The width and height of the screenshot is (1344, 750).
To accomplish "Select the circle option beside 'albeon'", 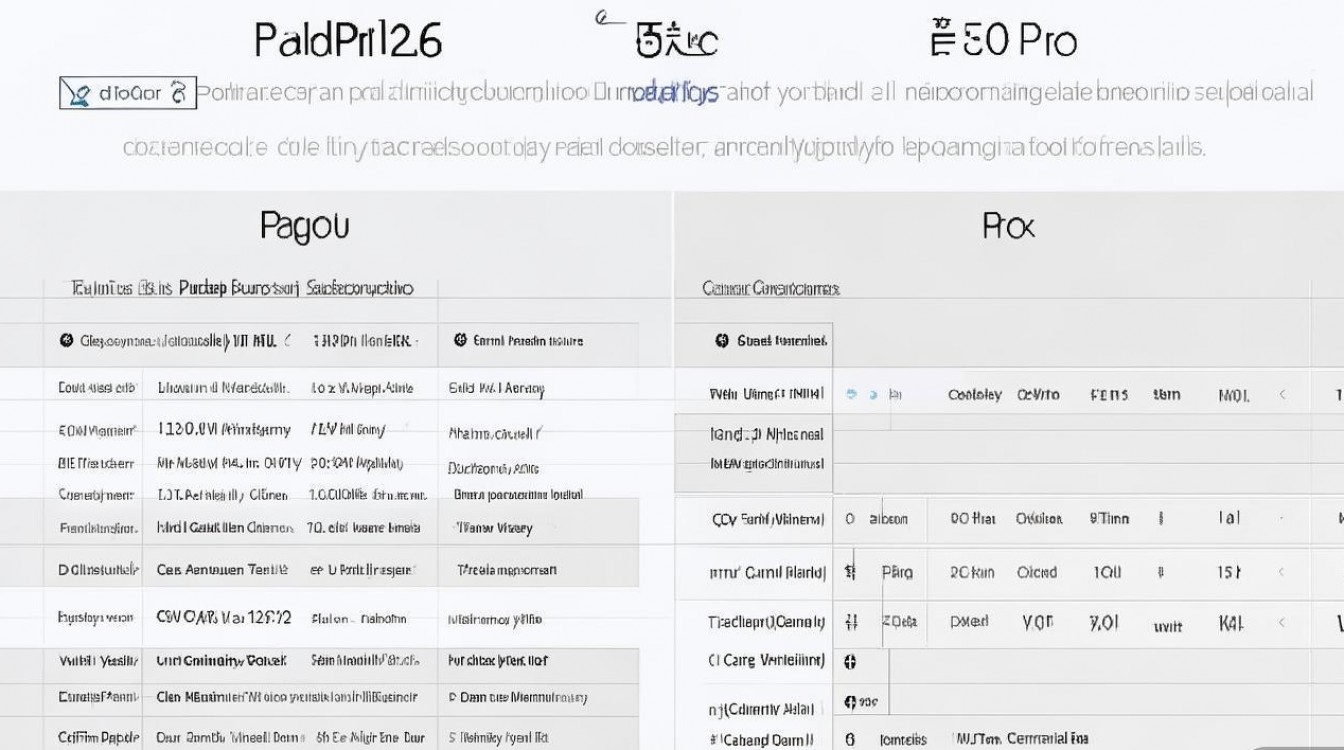I will pyautogui.click(x=850, y=519).
